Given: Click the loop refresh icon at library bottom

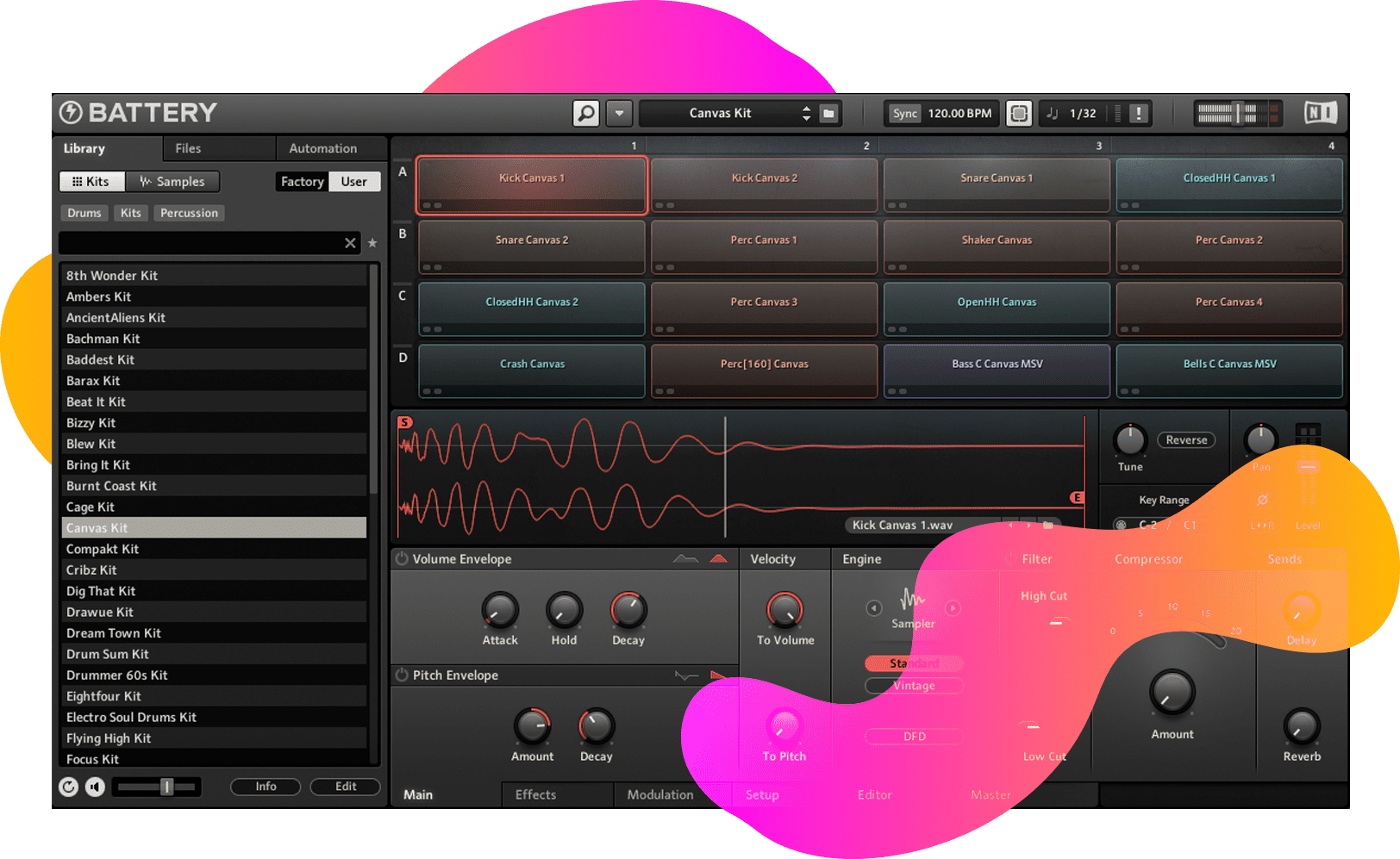Looking at the screenshot, I should pyautogui.click(x=68, y=787).
